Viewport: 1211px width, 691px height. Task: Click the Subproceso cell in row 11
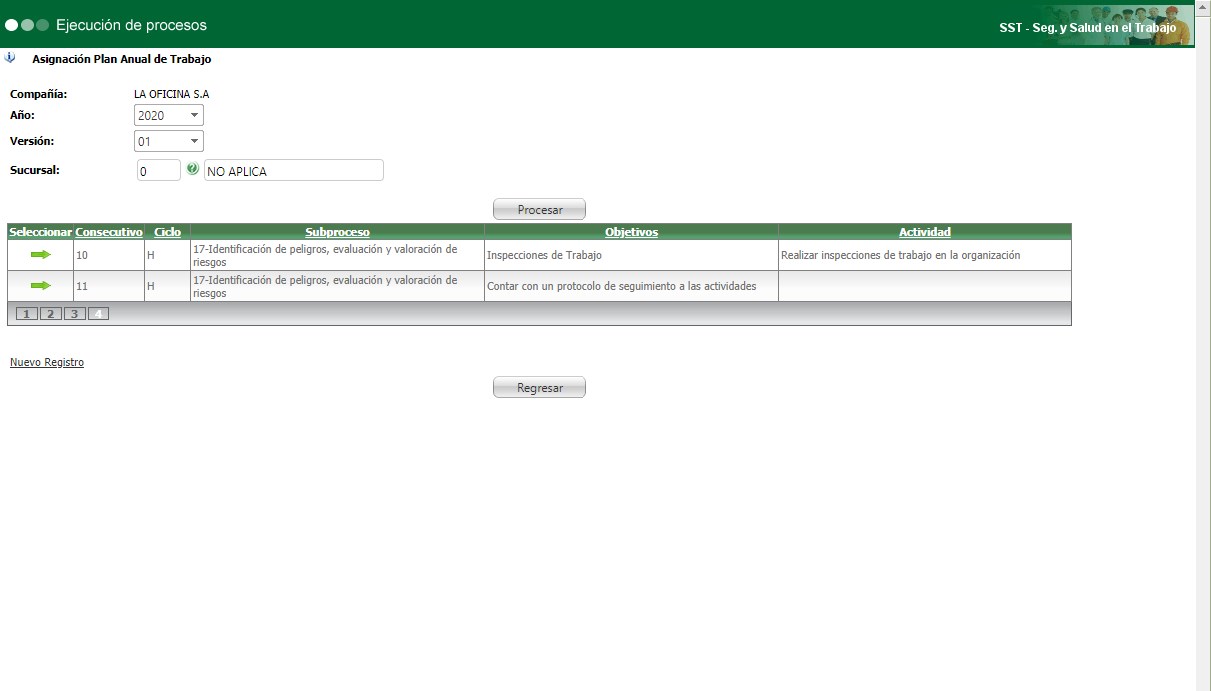click(x=337, y=286)
